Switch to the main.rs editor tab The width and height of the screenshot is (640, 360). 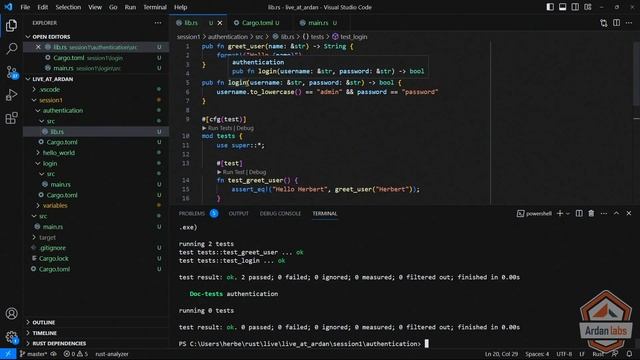click(318, 23)
